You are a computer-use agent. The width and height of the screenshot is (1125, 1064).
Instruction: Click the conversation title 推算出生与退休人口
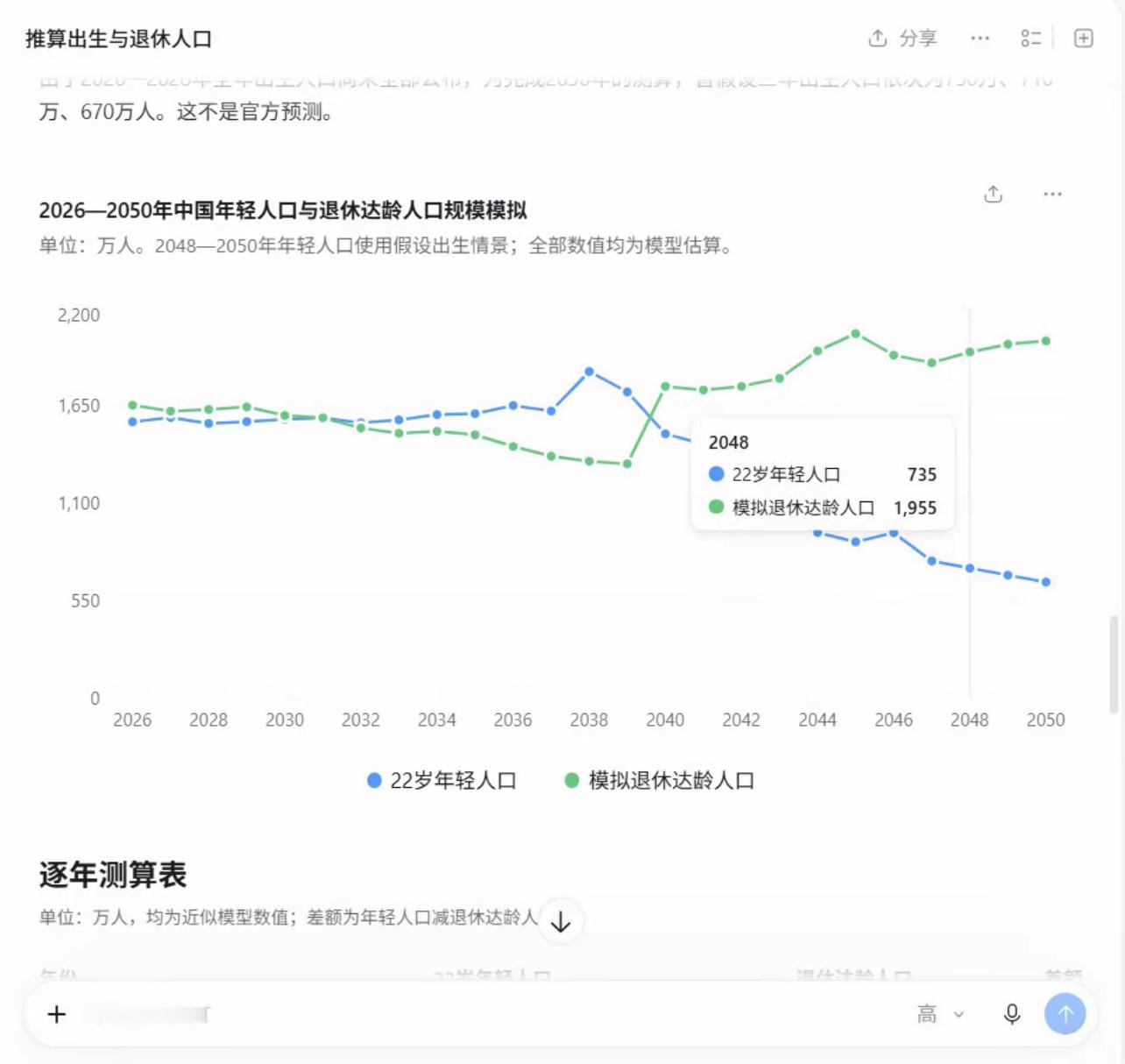[x=119, y=39]
